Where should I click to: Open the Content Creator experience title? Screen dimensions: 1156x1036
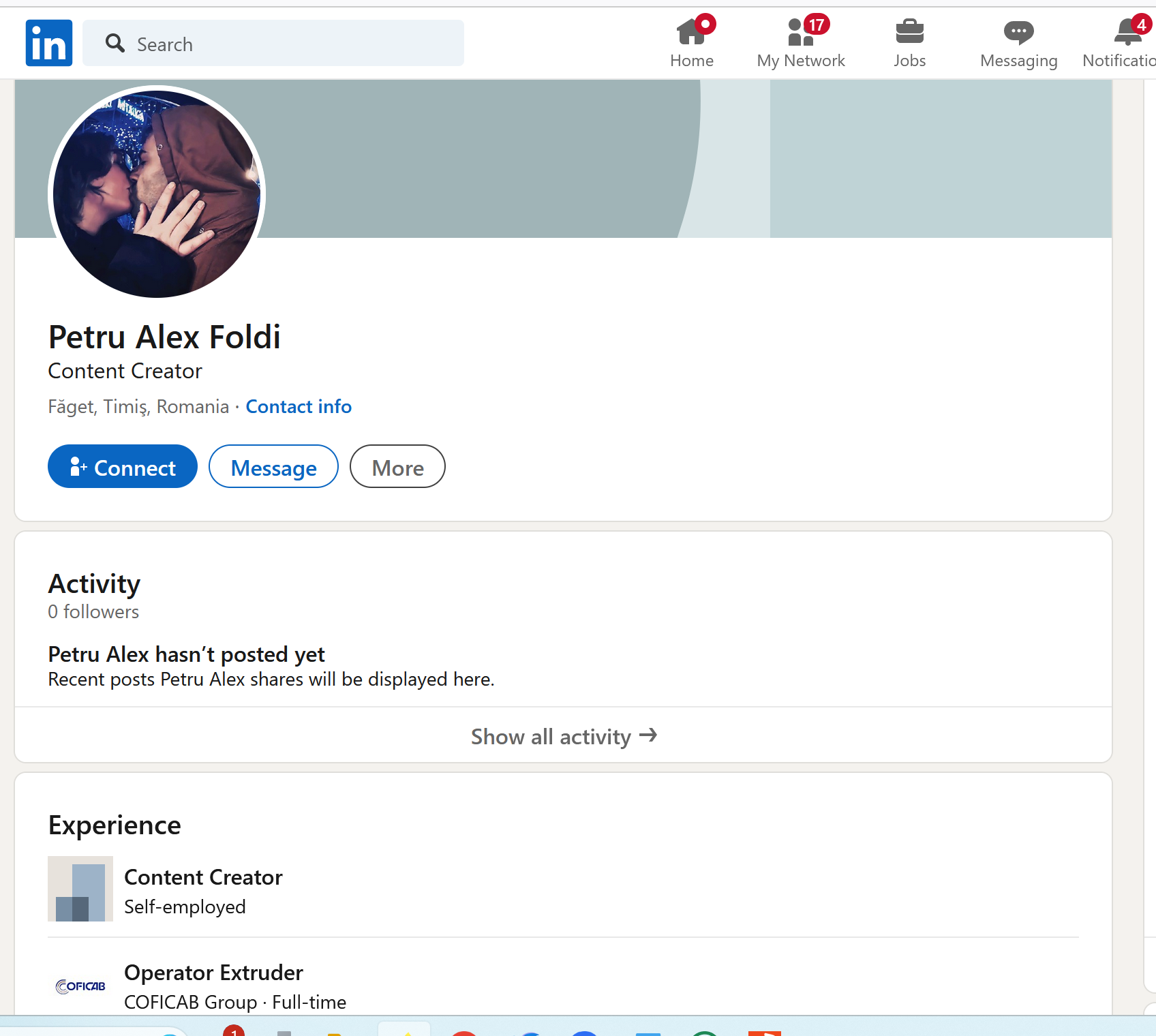click(203, 877)
